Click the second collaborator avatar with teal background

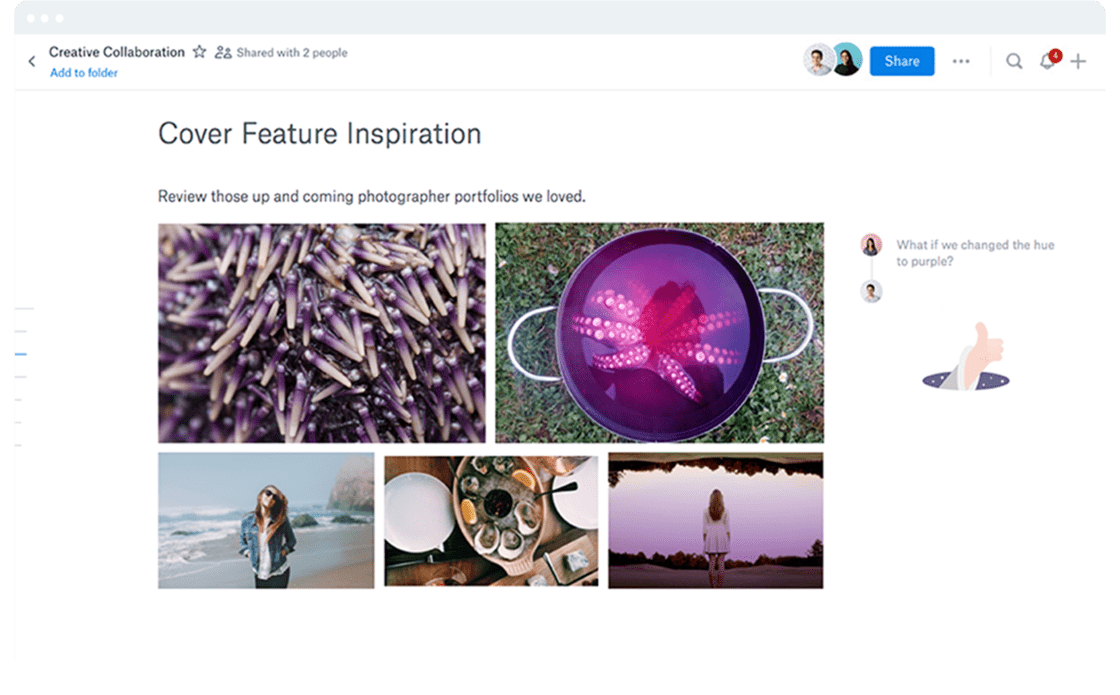tap(846, 60)
